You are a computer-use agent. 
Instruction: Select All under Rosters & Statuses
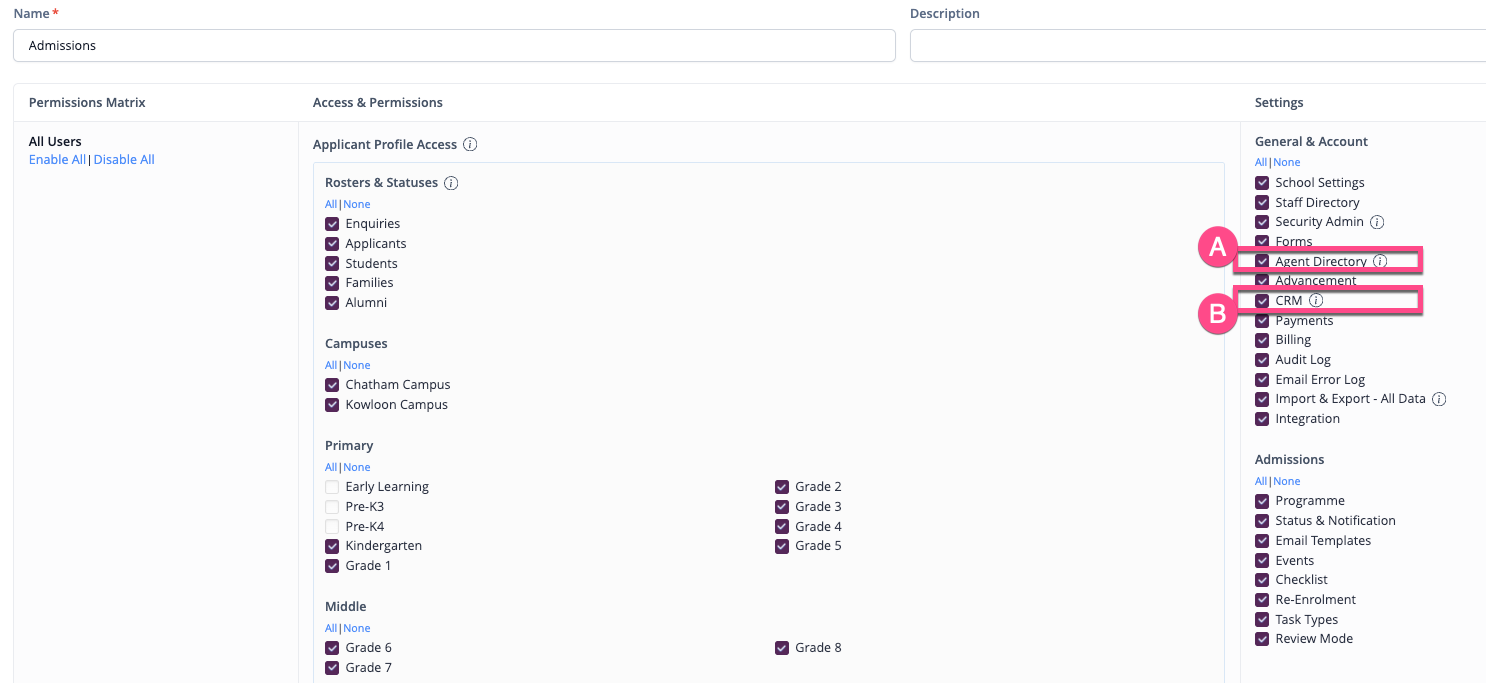click(331, 204)
